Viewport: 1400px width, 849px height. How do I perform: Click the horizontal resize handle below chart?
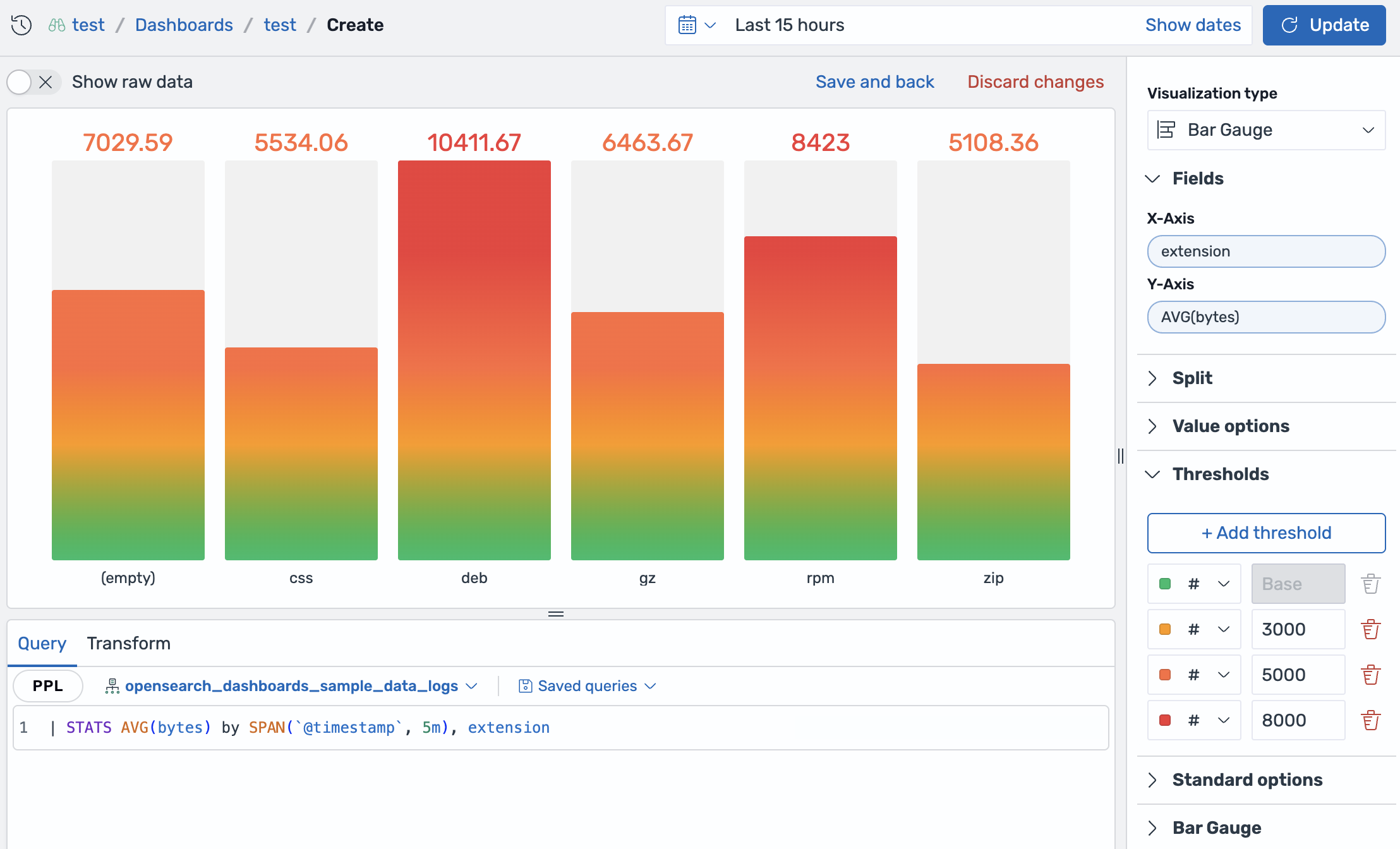556,614
